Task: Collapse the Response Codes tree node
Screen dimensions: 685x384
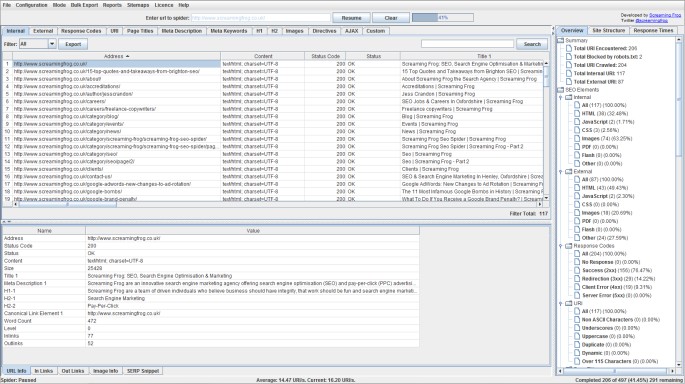Action: pos(561,246)
